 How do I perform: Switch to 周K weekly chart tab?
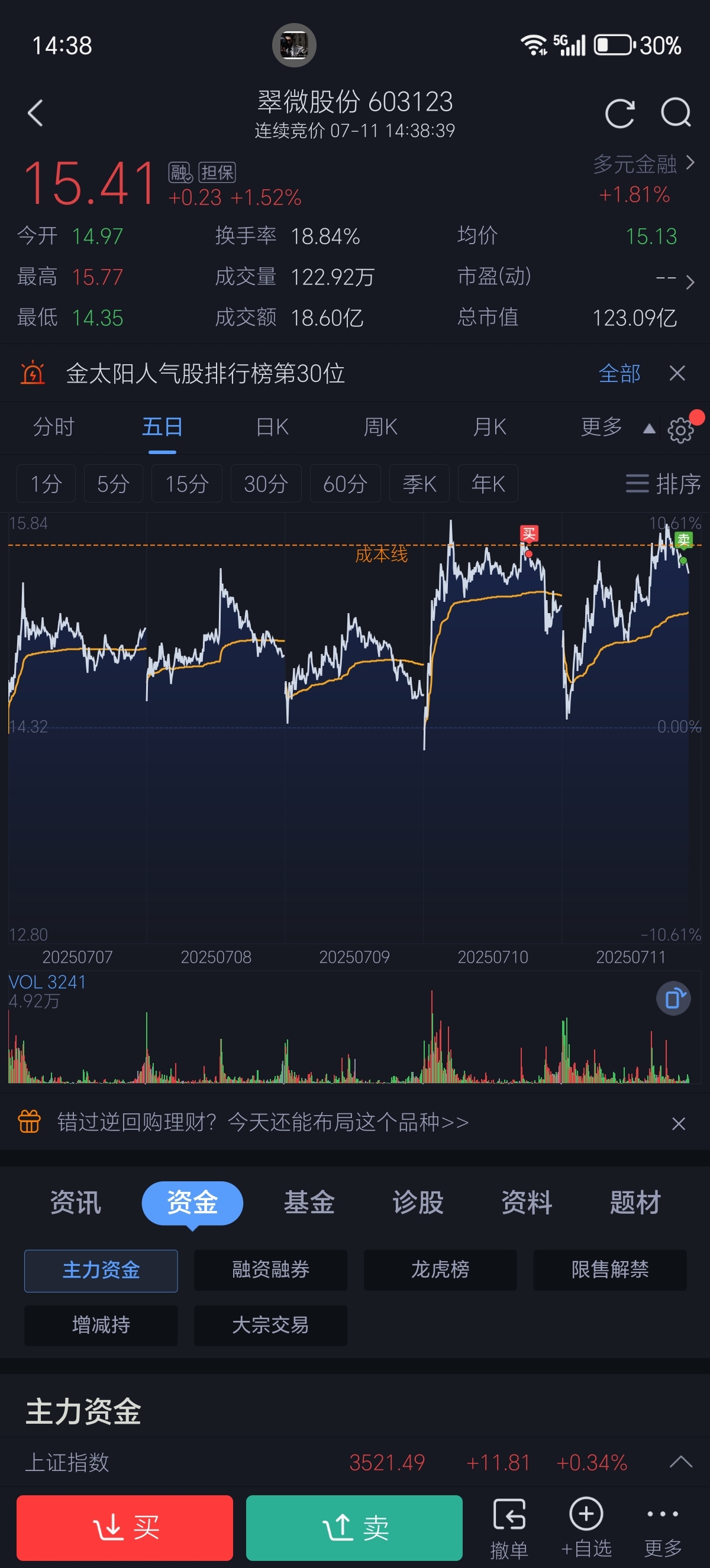coord(380,427)
